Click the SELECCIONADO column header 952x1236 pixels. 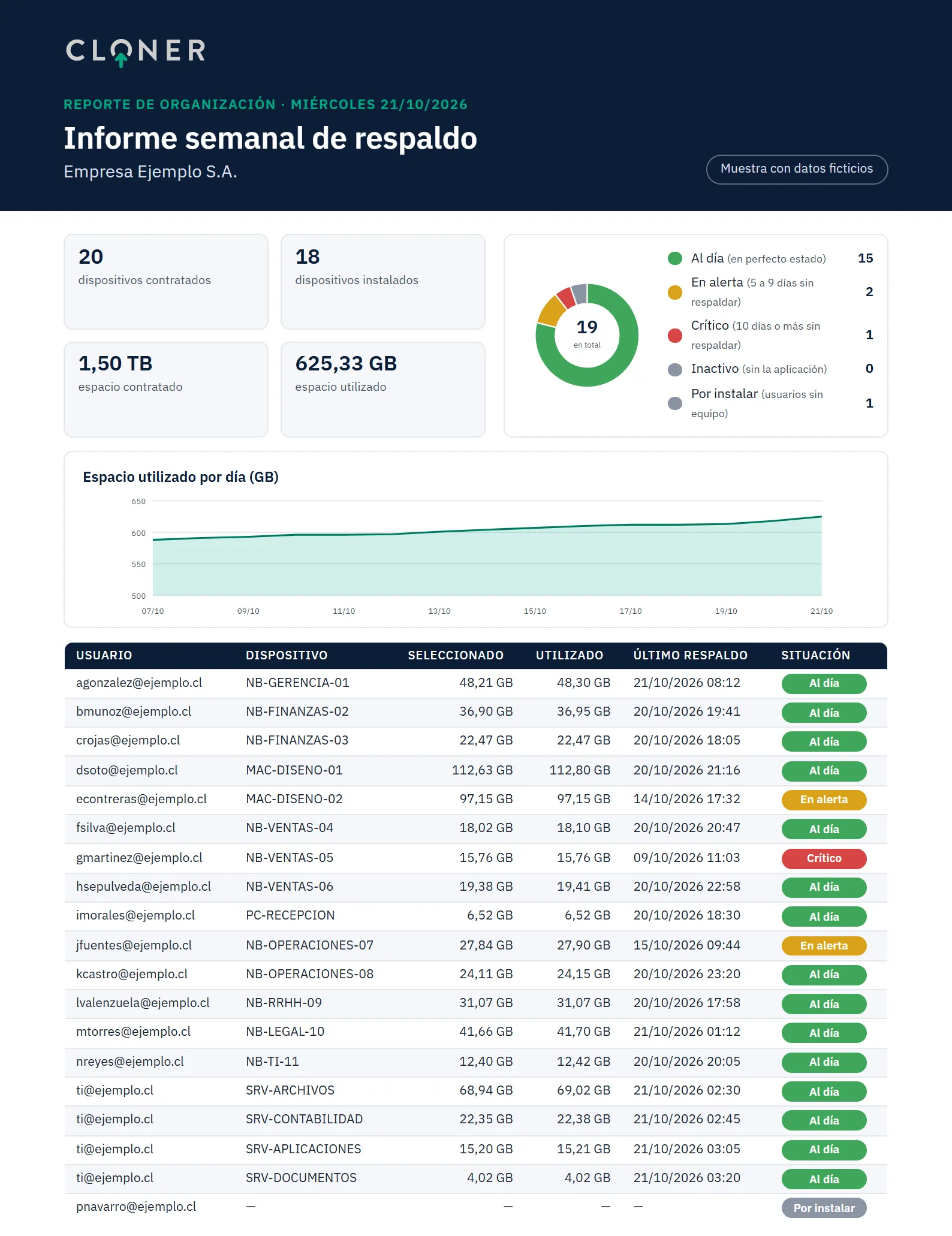456,655
